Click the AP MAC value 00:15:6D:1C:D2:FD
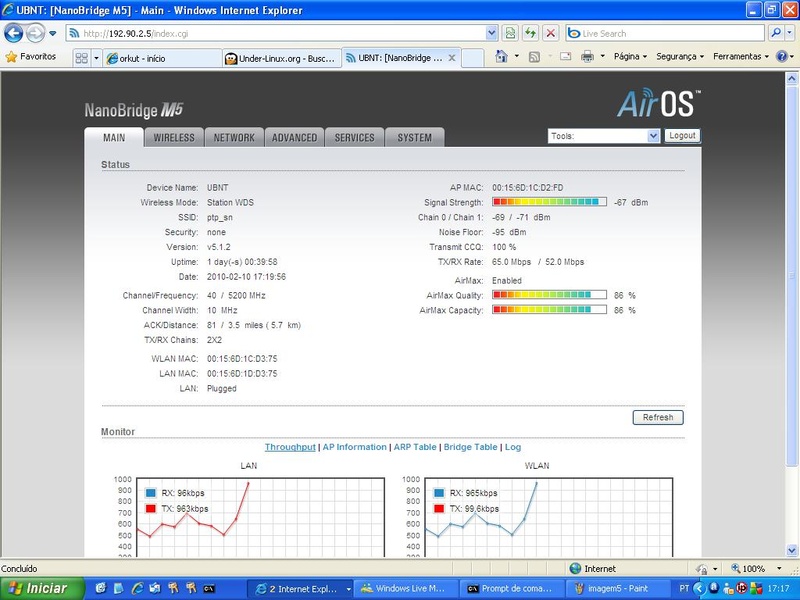 (x=528, y=188)
